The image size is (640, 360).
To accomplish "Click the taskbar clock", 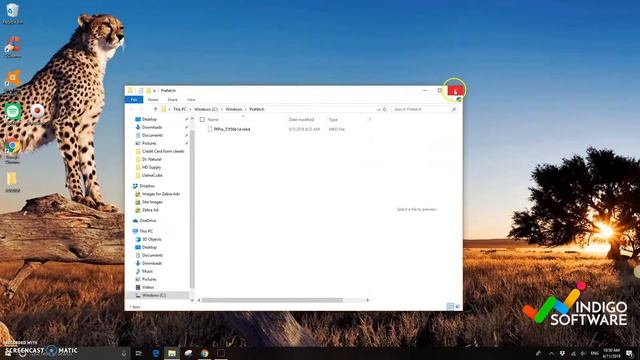I will coord(611,353).
